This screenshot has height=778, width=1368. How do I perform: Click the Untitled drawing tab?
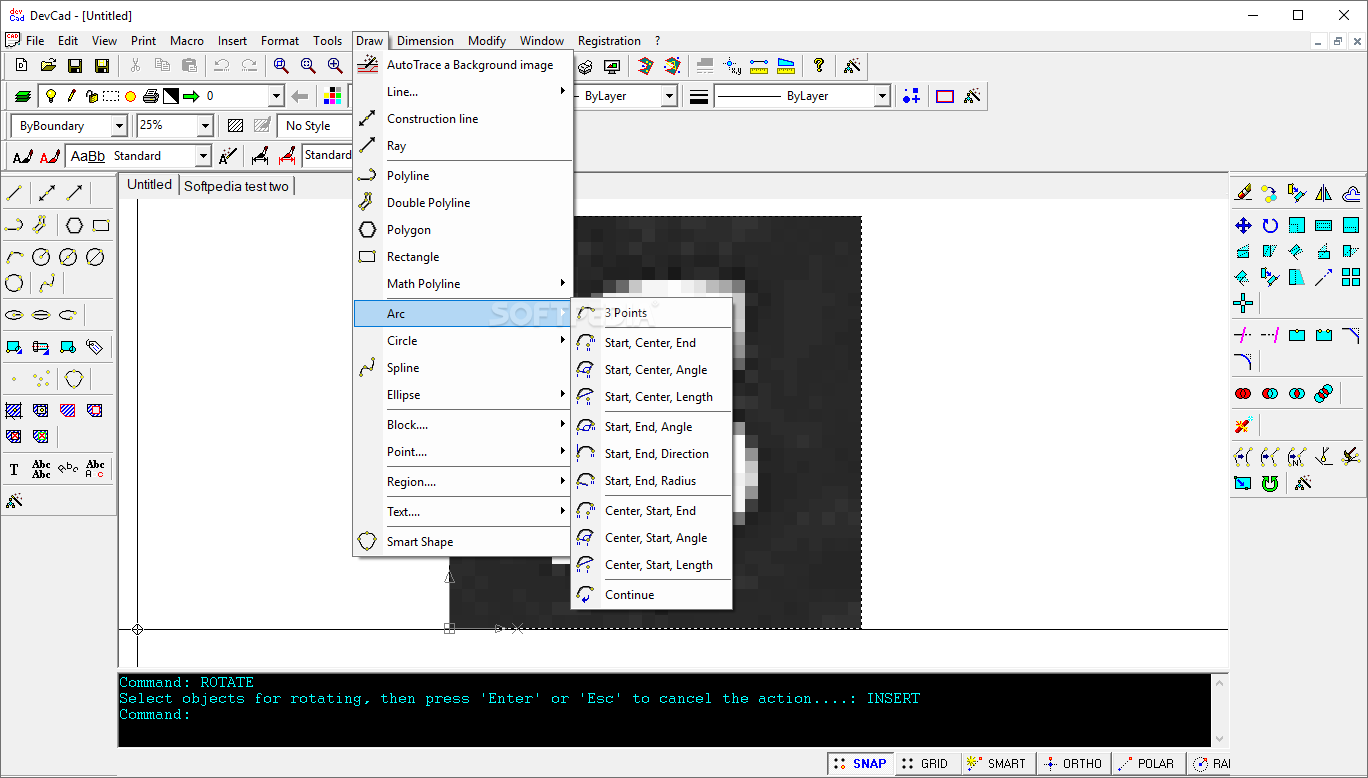coord(149,185)
